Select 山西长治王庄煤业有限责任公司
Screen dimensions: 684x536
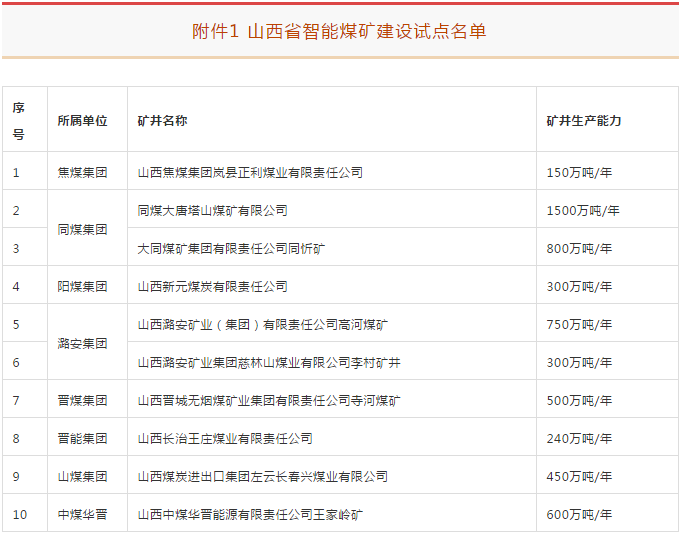[x=225, y=438]
